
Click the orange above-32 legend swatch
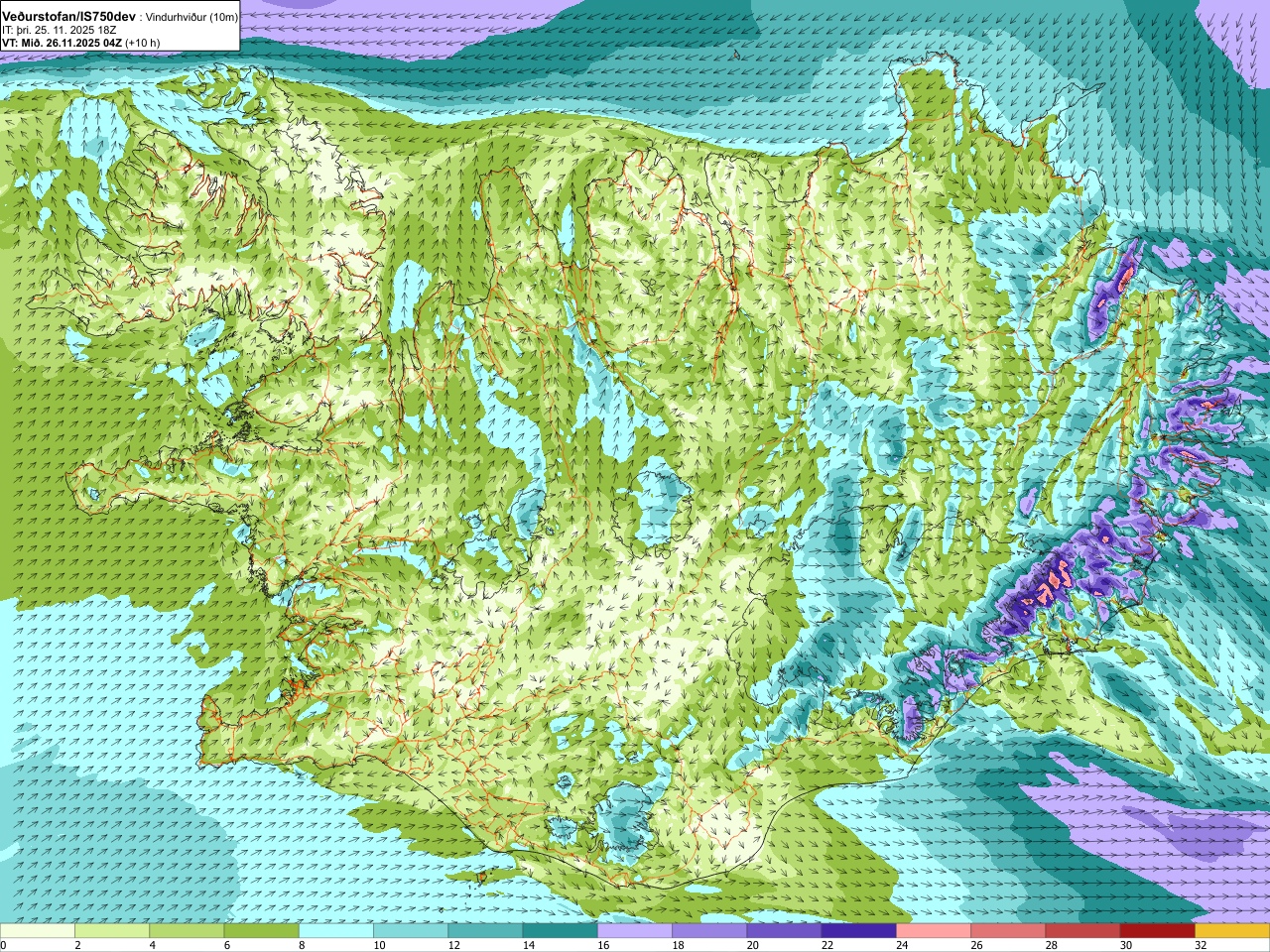(x=1232, y=931)
